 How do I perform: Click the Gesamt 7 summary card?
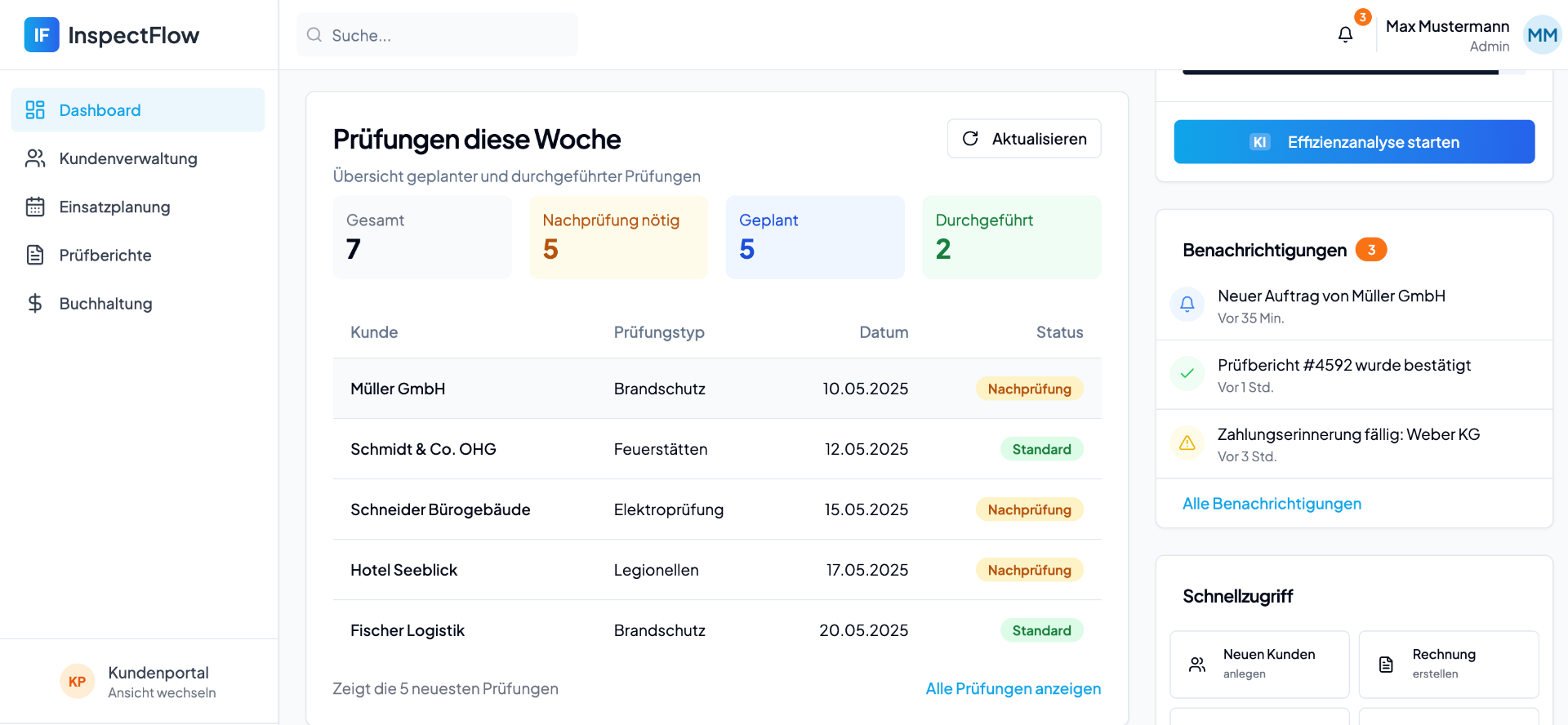tap(422, 238)
